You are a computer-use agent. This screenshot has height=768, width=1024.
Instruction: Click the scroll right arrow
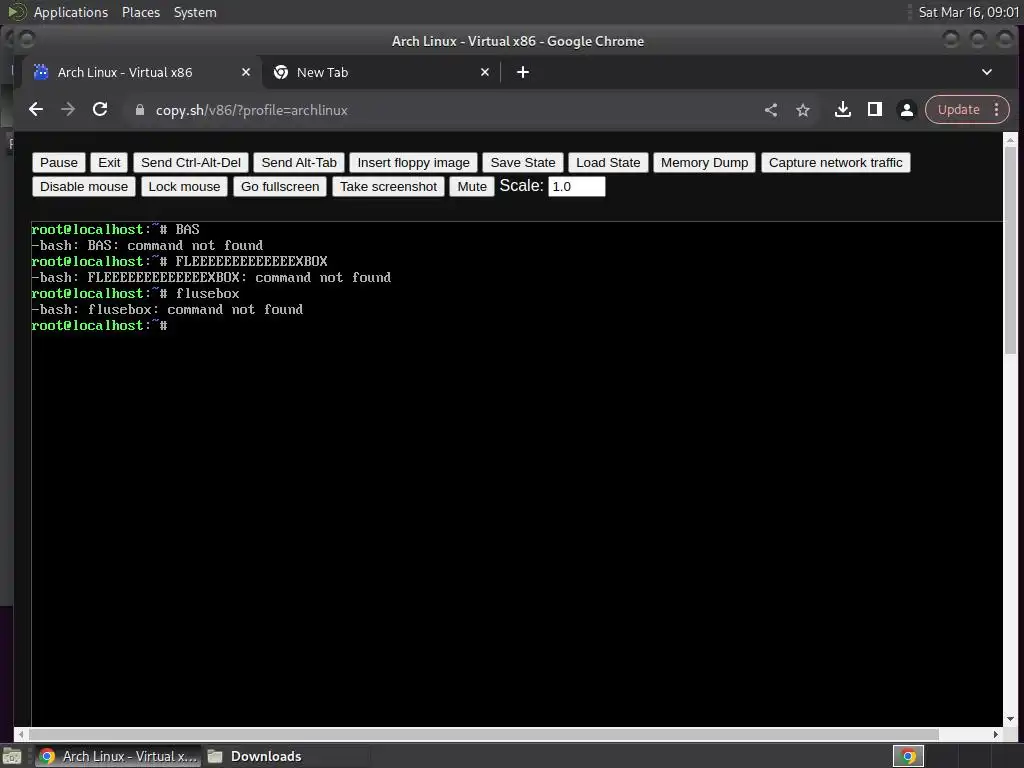[x=995, y=735]
